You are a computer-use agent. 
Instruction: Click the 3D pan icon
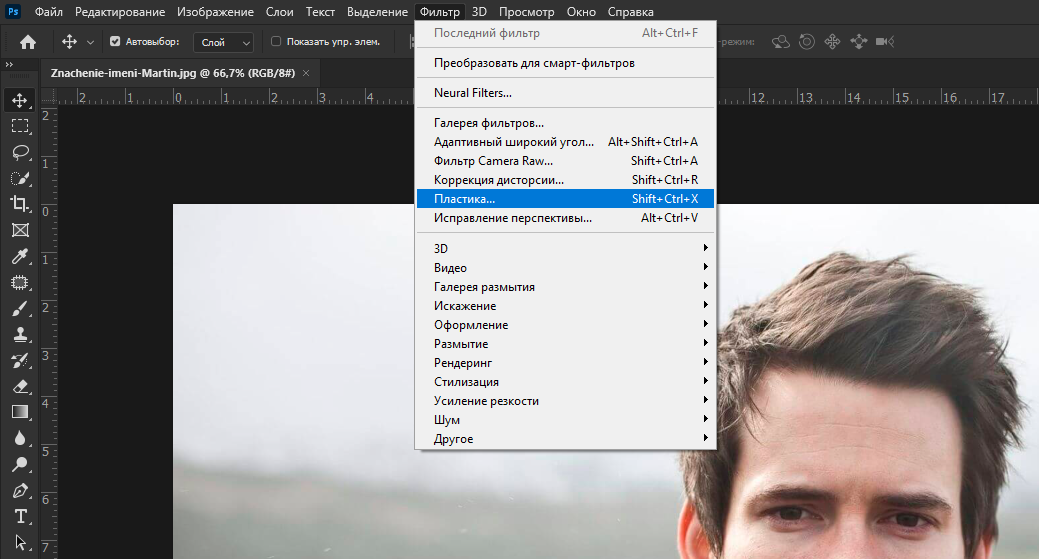pyautogui.click(x=832, y=42)
